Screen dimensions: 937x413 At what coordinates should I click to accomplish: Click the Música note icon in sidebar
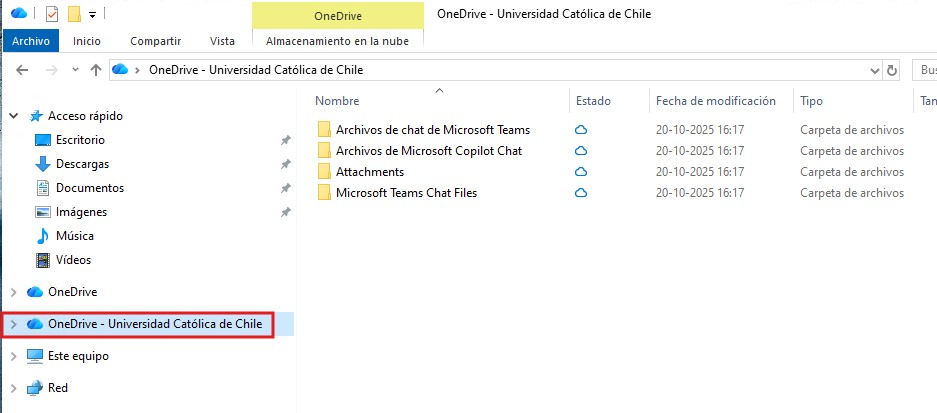point(43,236)
